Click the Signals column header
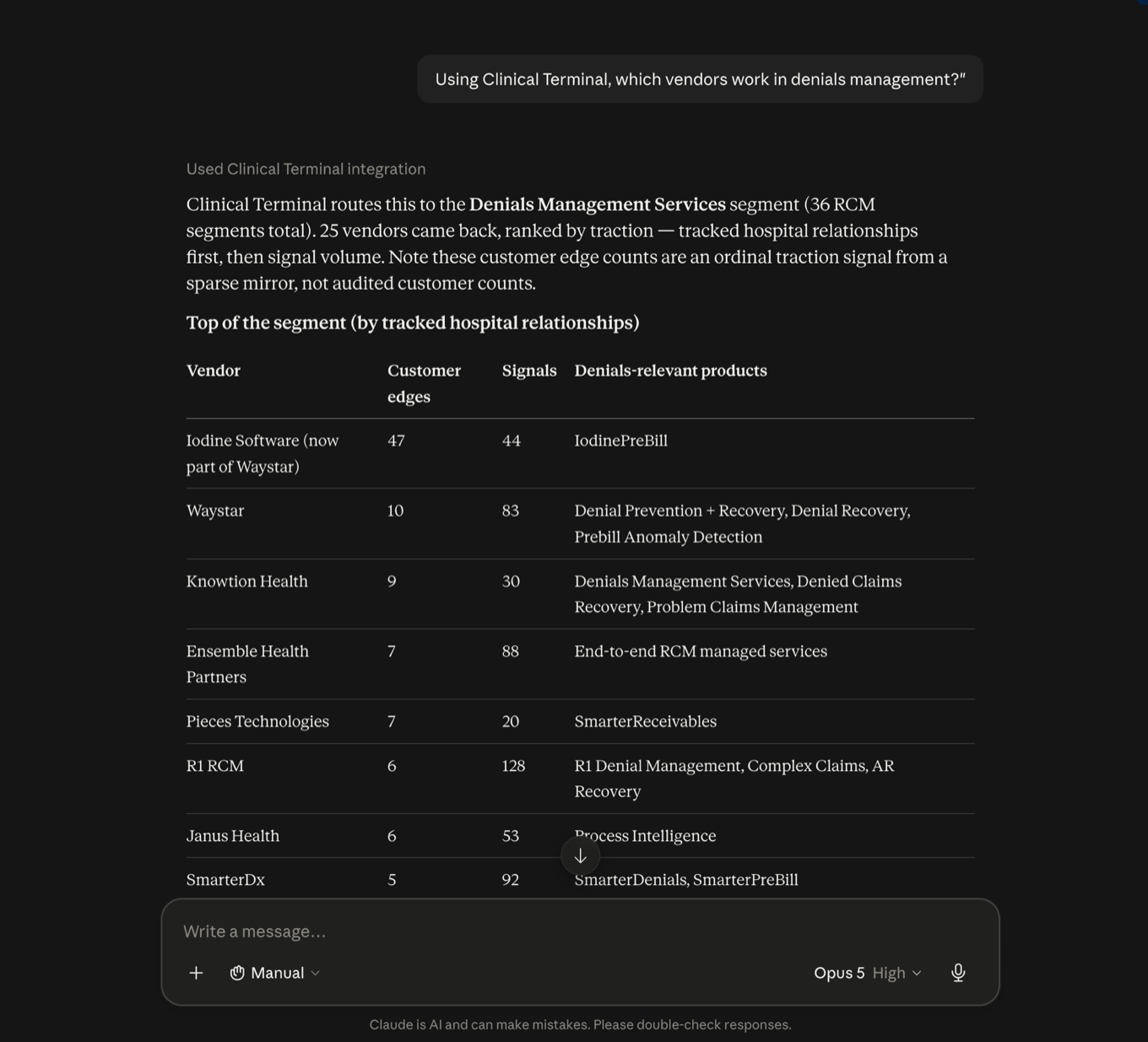Image resolution: width=1148 pixels, height=1042 pixels. tap(529, 371)
